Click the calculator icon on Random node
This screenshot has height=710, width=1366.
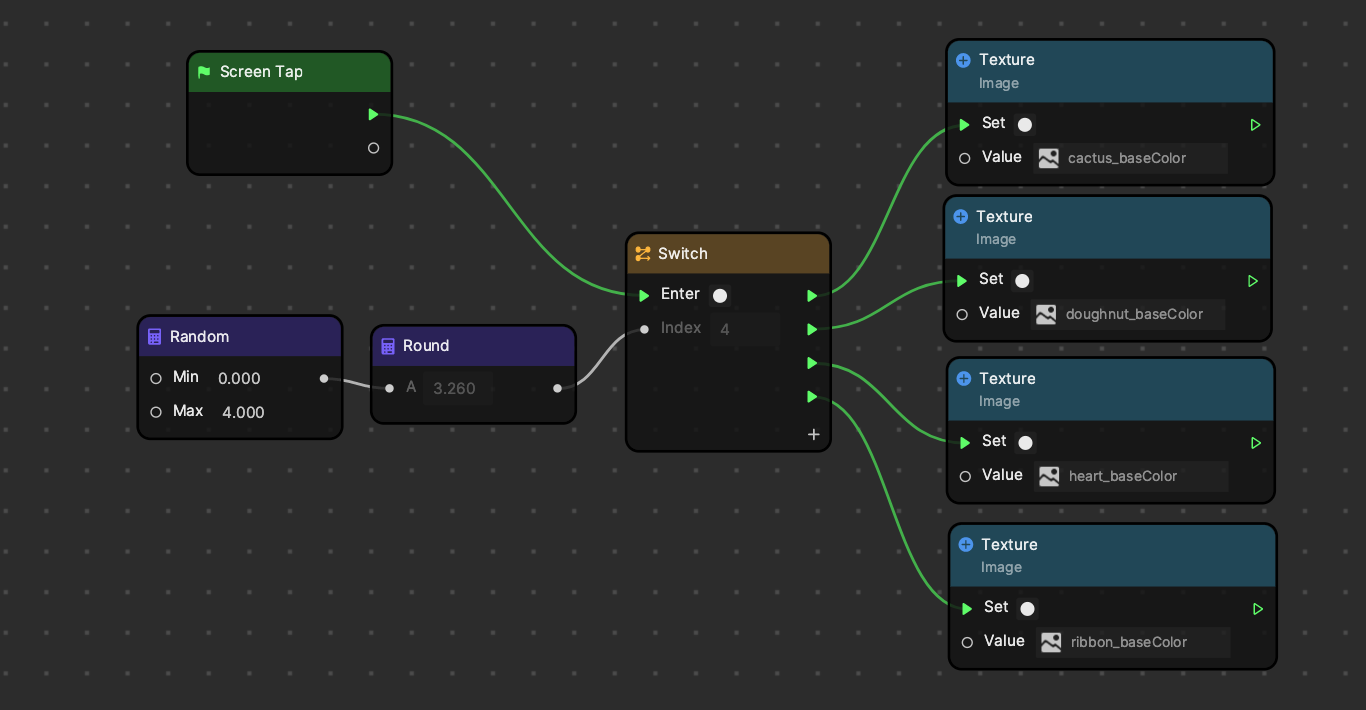[154, 337]
